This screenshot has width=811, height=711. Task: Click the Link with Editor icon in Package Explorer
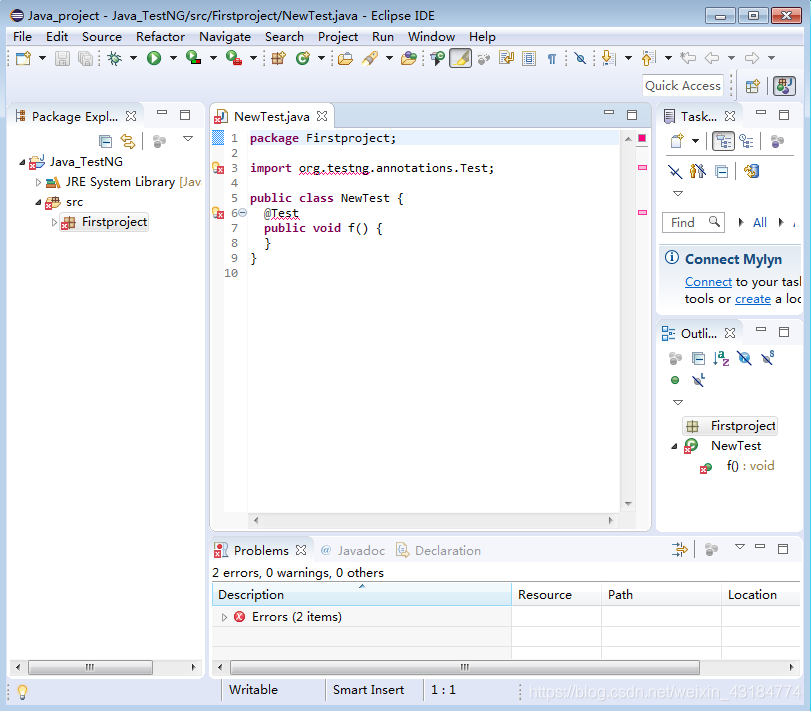point(128,141)
